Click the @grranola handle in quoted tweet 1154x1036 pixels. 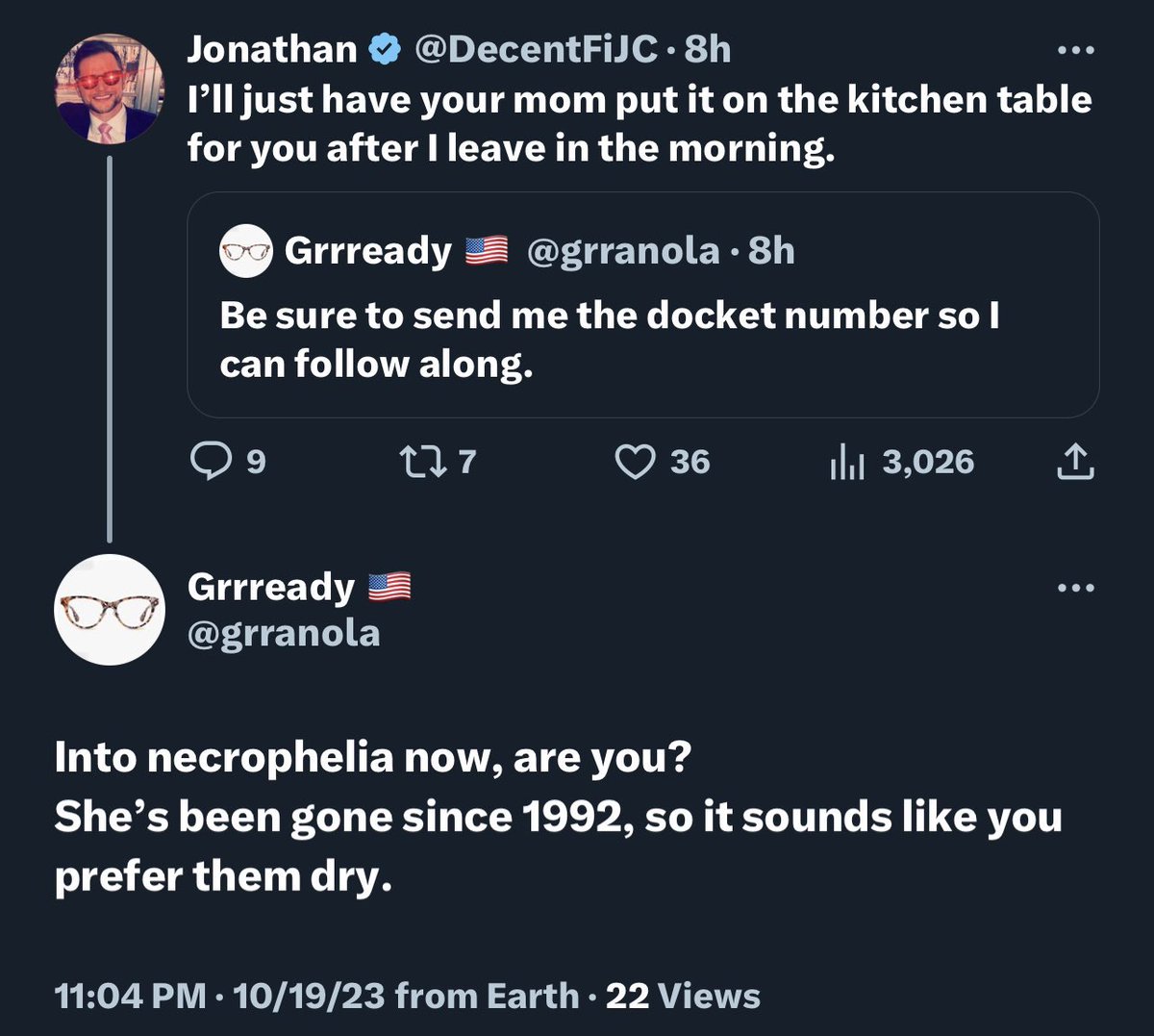point(622,251)
